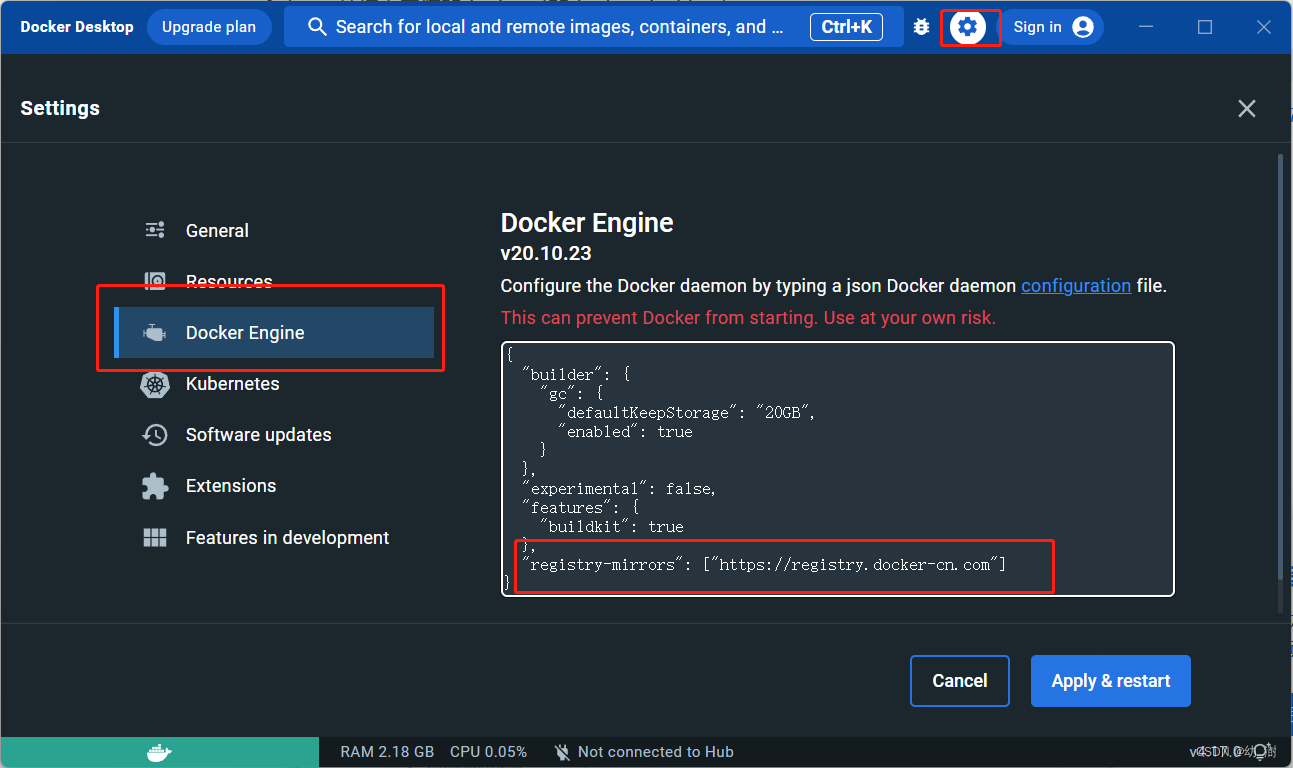Click the Docker Engine heading

click(587, 222)
